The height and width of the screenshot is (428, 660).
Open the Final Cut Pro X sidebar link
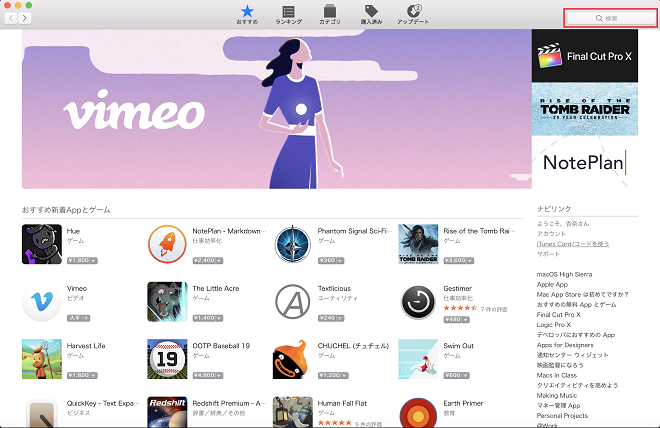pyautogui.click(x=559, y=314)
